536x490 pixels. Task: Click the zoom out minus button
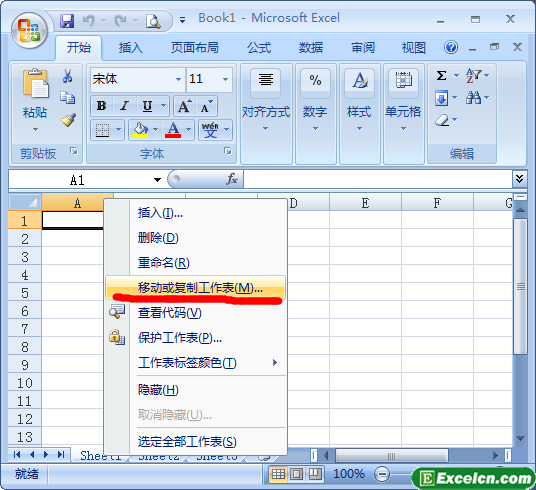point(382,474)
